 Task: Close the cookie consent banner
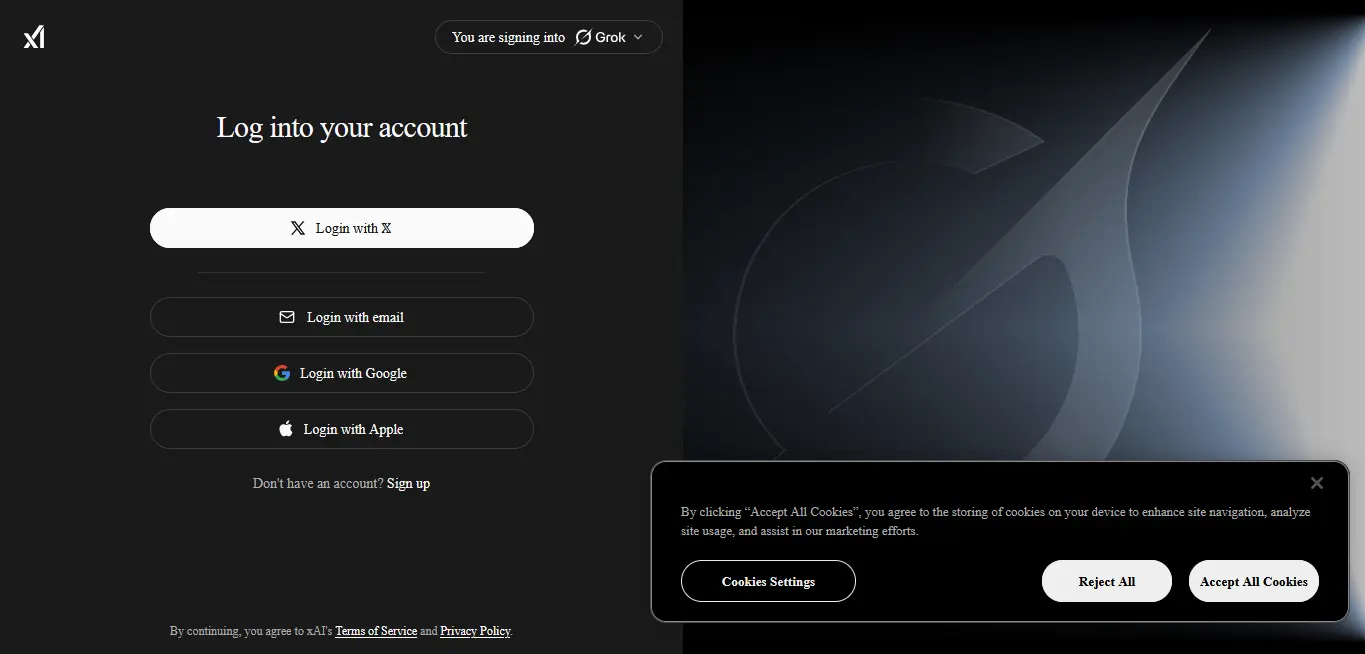1316,483
